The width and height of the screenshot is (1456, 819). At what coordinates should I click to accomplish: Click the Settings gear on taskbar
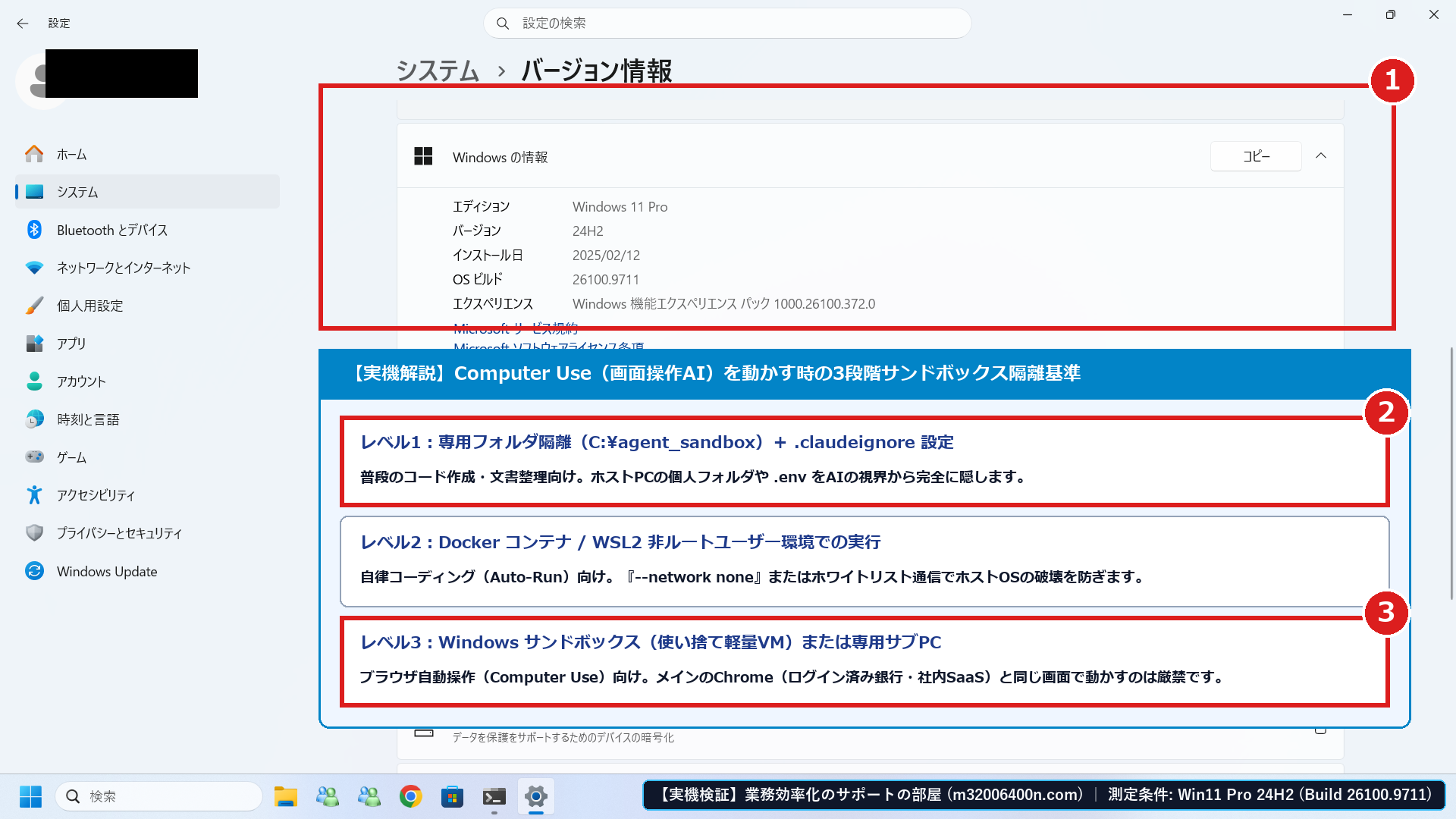point(536,796)
